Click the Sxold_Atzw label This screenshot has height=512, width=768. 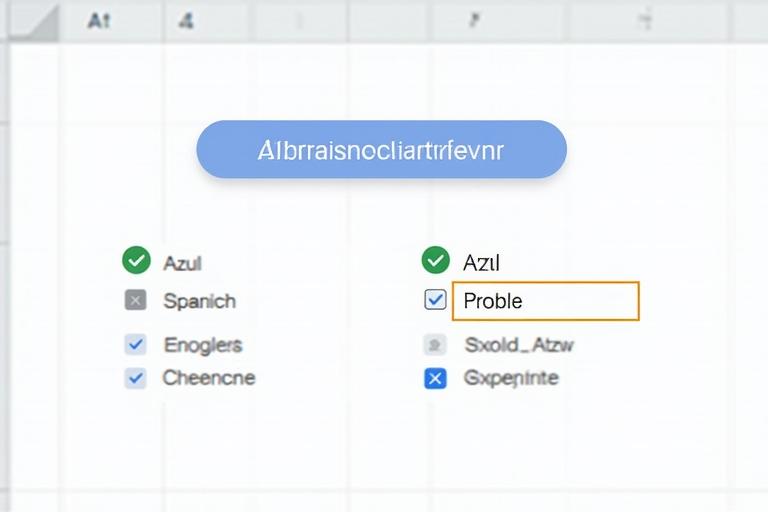click(519, 345)
